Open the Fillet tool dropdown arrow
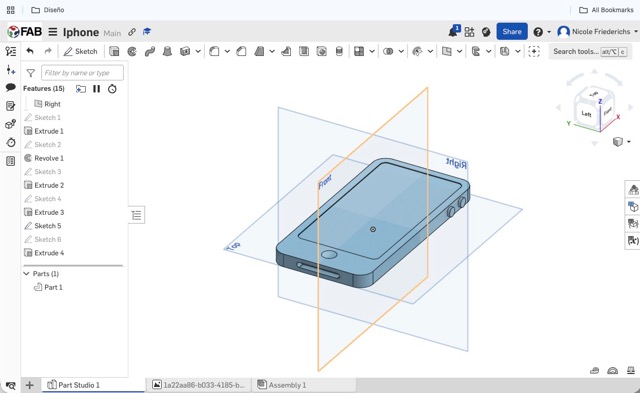The width and height of the screenshot is (640, 393). coord(227,51)
